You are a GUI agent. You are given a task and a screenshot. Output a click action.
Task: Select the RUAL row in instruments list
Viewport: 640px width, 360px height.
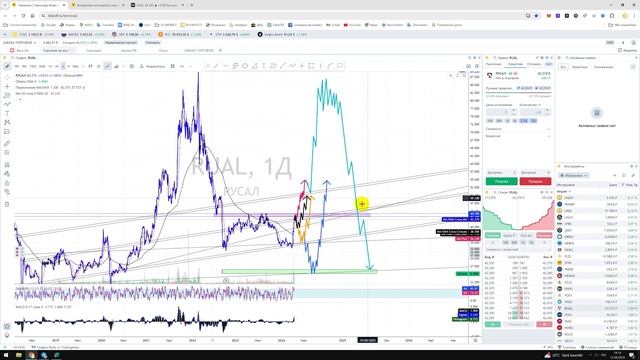[x=597, y=309]
